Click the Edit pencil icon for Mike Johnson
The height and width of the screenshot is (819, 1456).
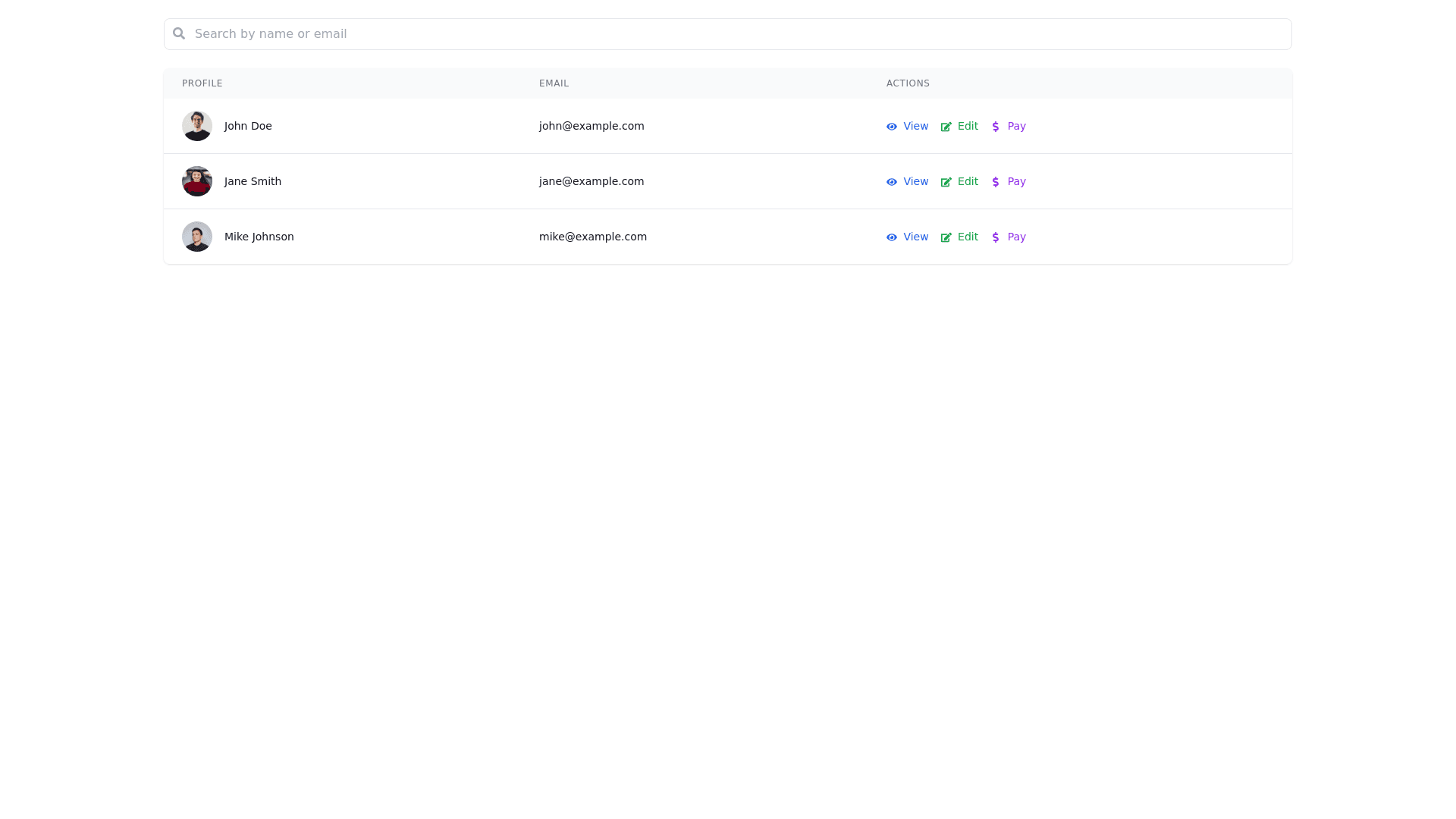pos(946,237)
